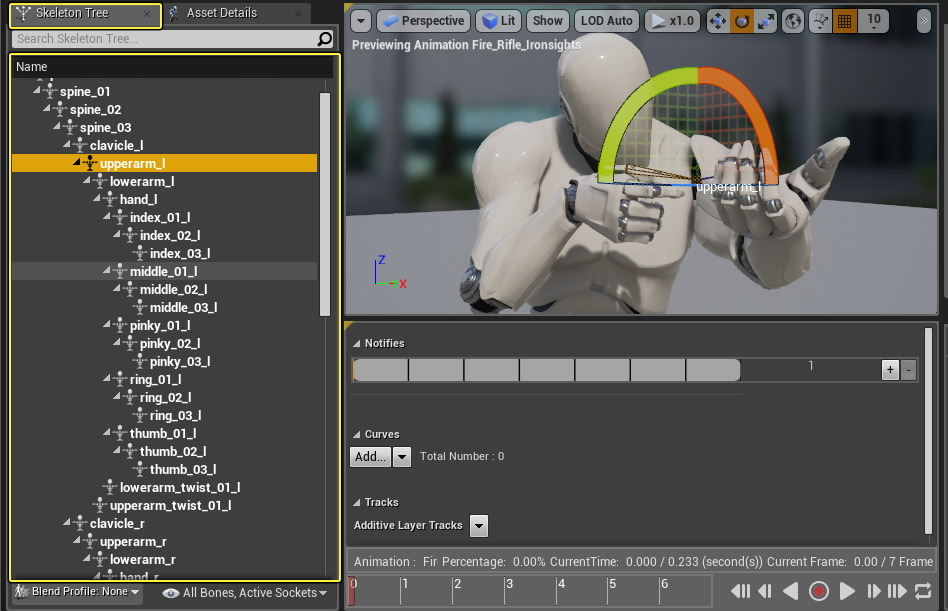The image size is (948, 611).
Task: Click the LOD Auto button
Action: point(605,21)
